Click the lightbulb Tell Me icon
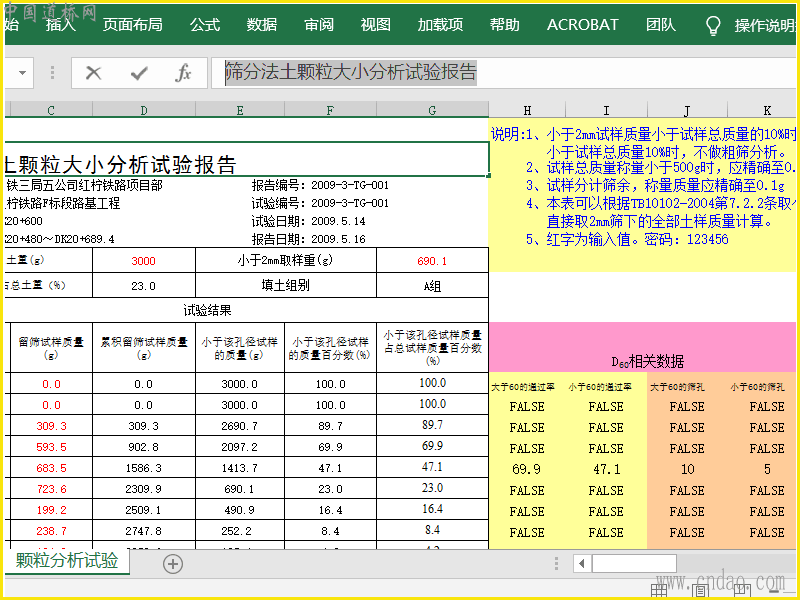The image size is (800, 600). pos(713,25)
